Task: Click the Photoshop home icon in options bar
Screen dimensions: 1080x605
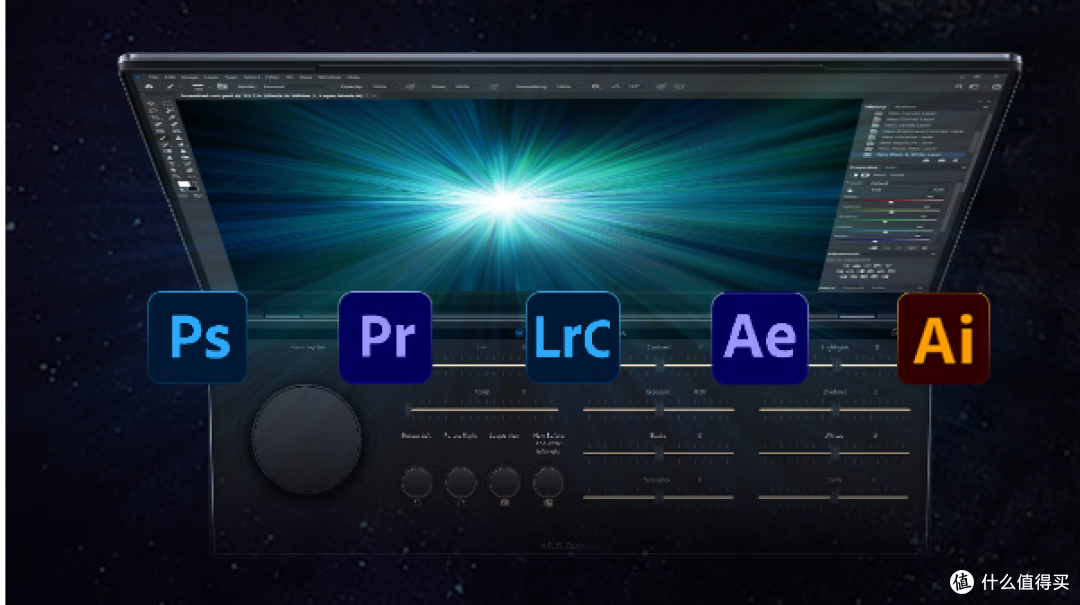Action: [149, 87]
